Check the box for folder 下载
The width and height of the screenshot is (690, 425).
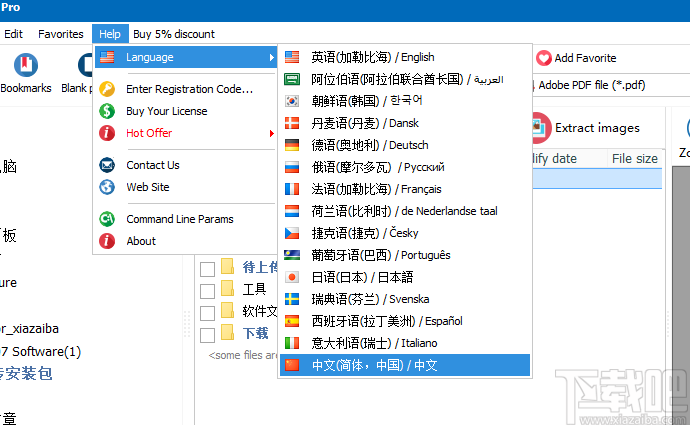point(207,335)
